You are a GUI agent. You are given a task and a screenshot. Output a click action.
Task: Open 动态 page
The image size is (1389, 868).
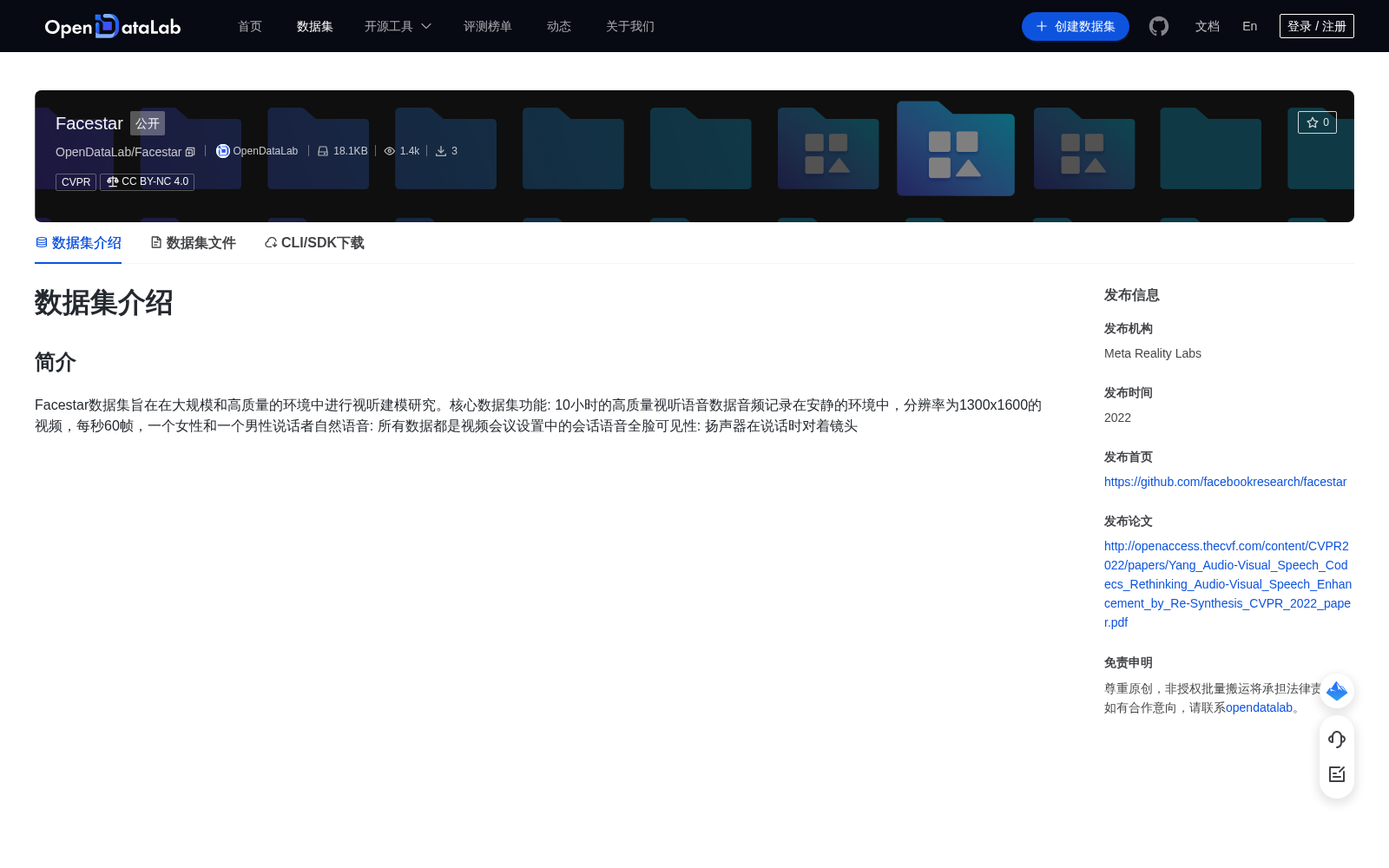coord(559,26)
